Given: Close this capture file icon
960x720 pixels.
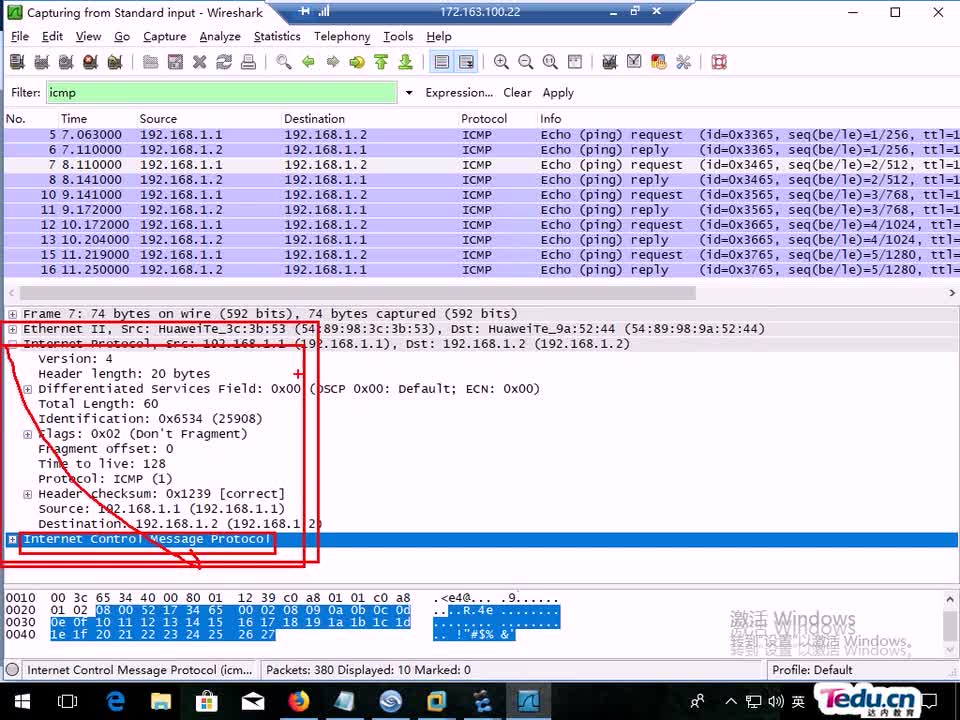Looking at the screenshot, I should pos(200,62).
